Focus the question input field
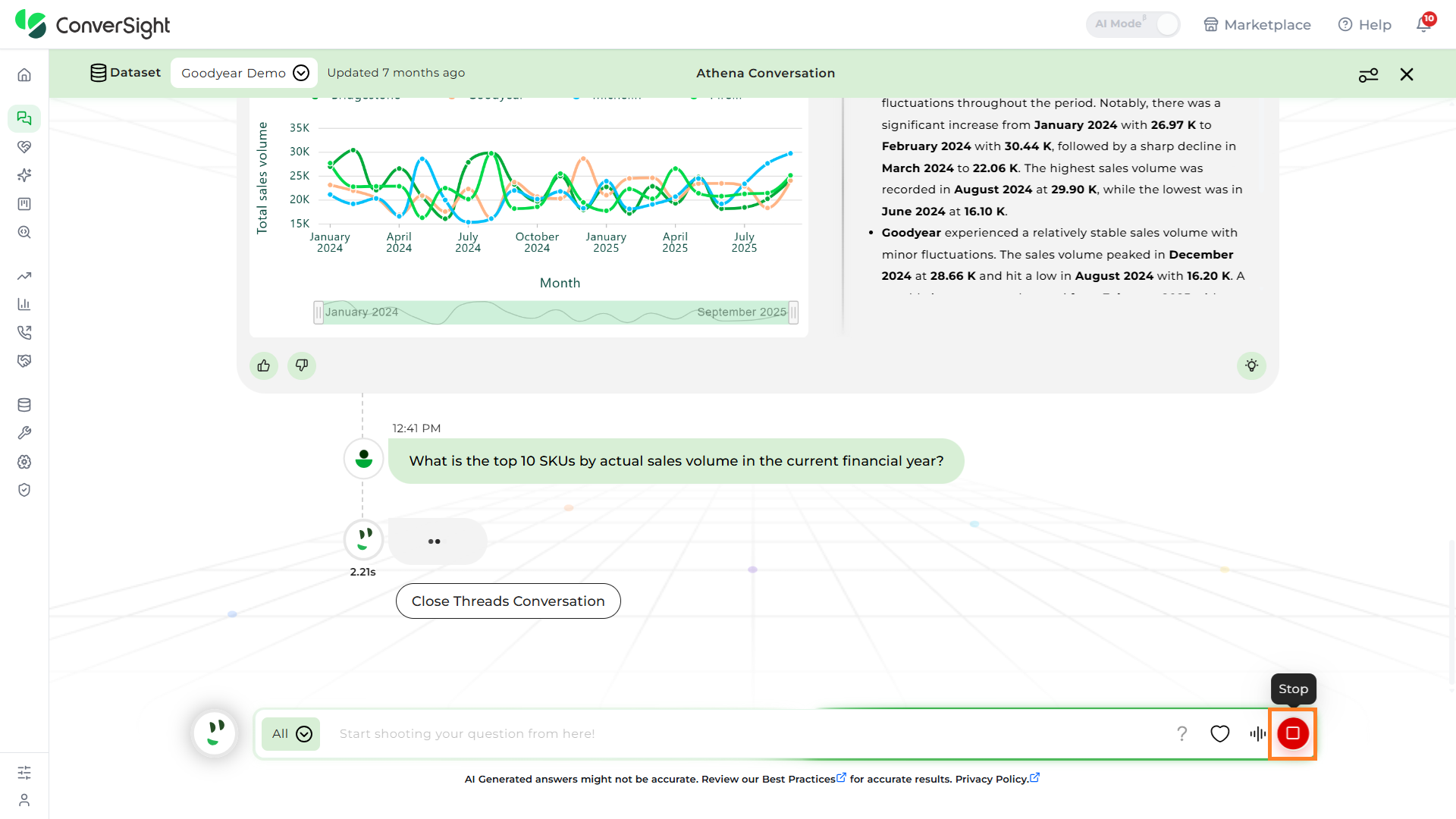1456x819 pixels. [747, 733]
